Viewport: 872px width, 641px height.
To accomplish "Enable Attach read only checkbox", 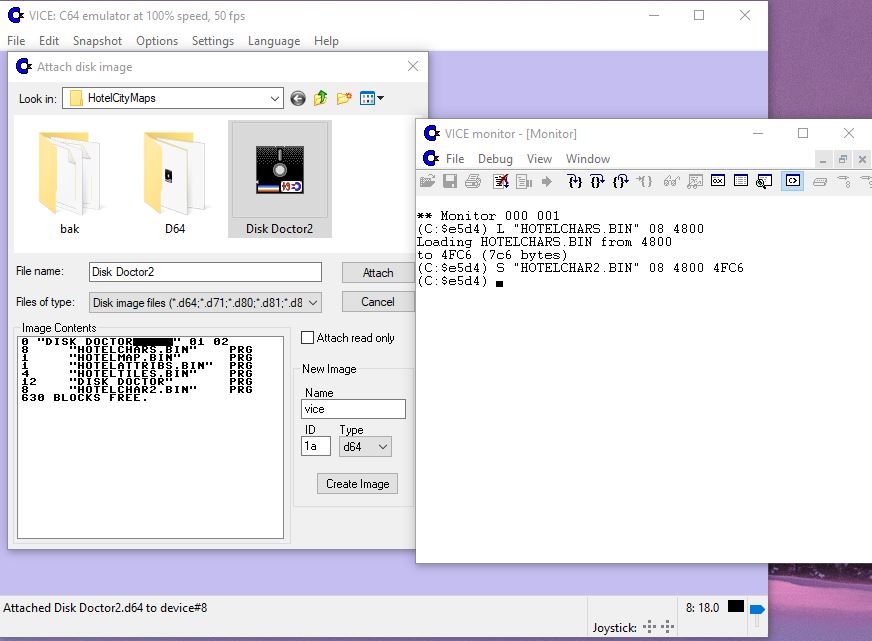I will click(x=307, y=337).
